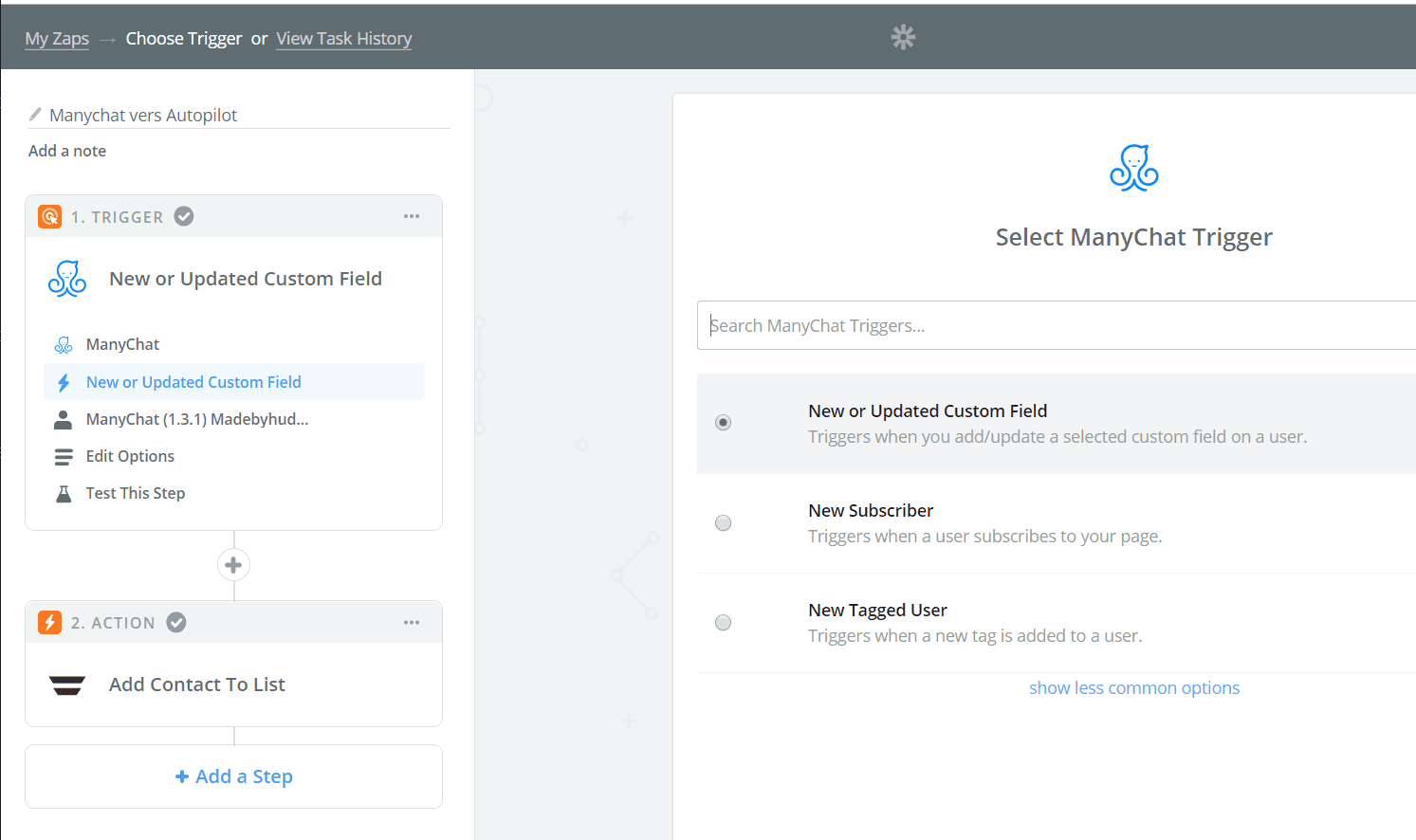Click 'Triggers when you add/update' description text
The width and height of the screenshot is (1416, 840).
[1057, 437]
